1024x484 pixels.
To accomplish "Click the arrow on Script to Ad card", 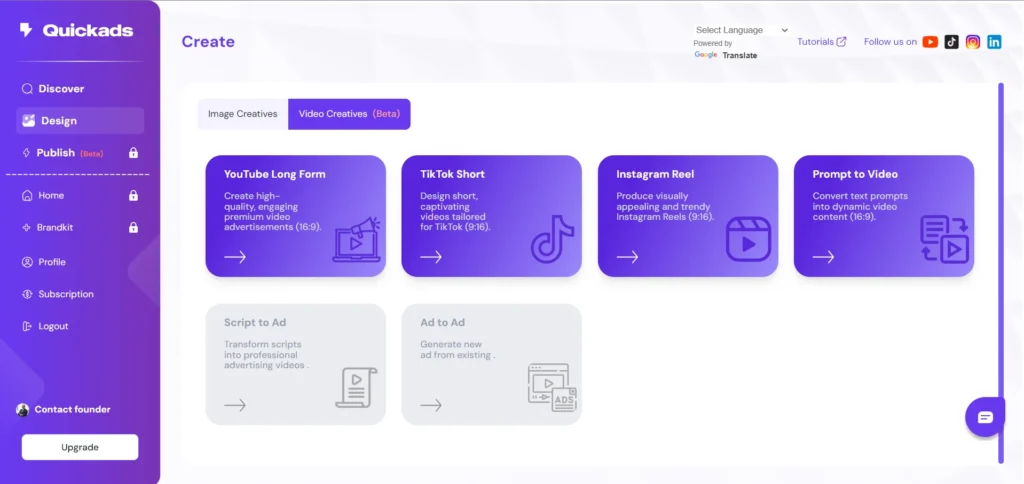I will pyautogui.click(x=235, y=406).
